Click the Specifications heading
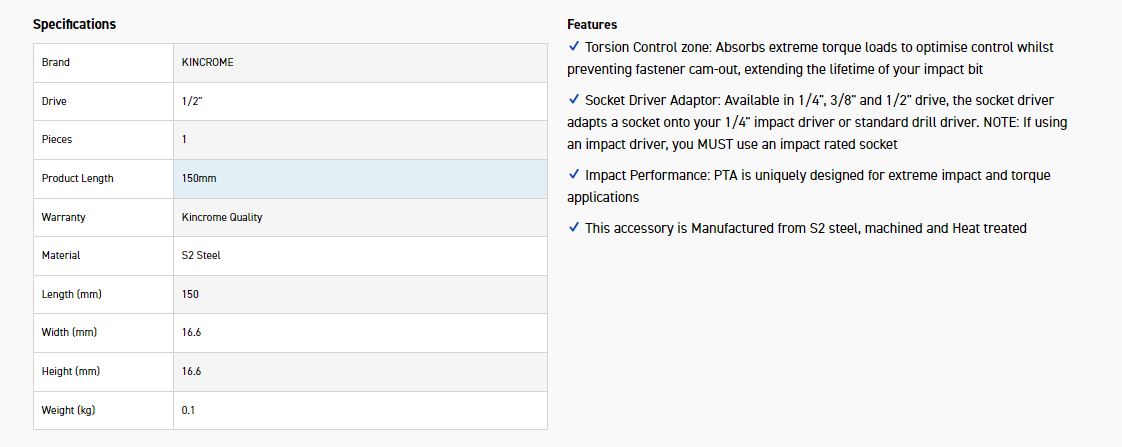The height and width of the screenshot is (447, 1122). tap(74, 24)
